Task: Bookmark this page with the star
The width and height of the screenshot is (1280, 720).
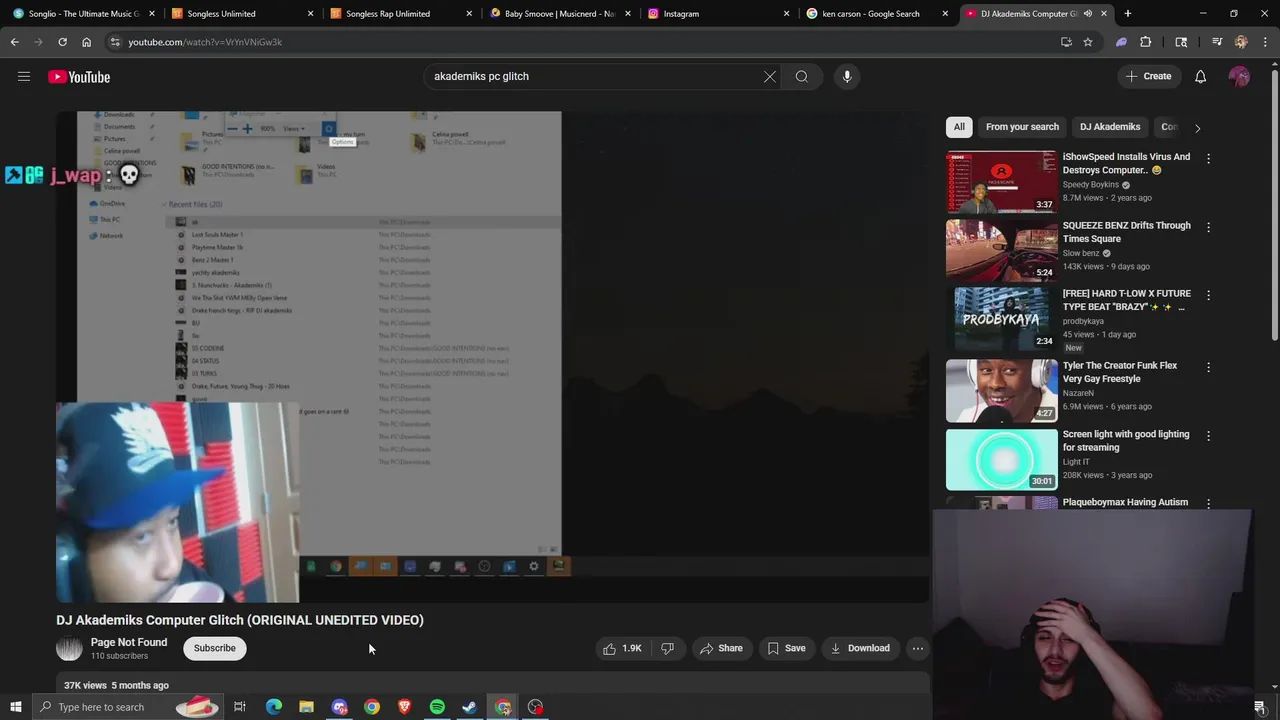Action: click(1088, 42)
